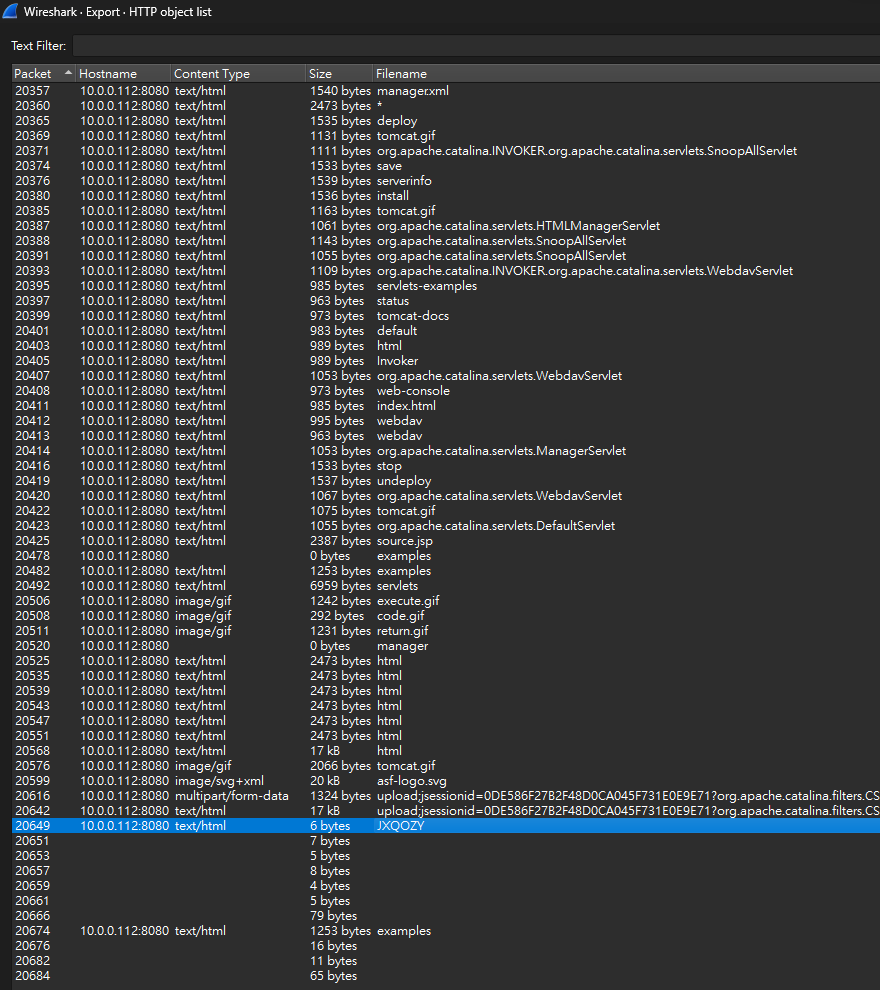Select packet 20676 with 16 bytes

pyautogui.click(x=446, y=946)
